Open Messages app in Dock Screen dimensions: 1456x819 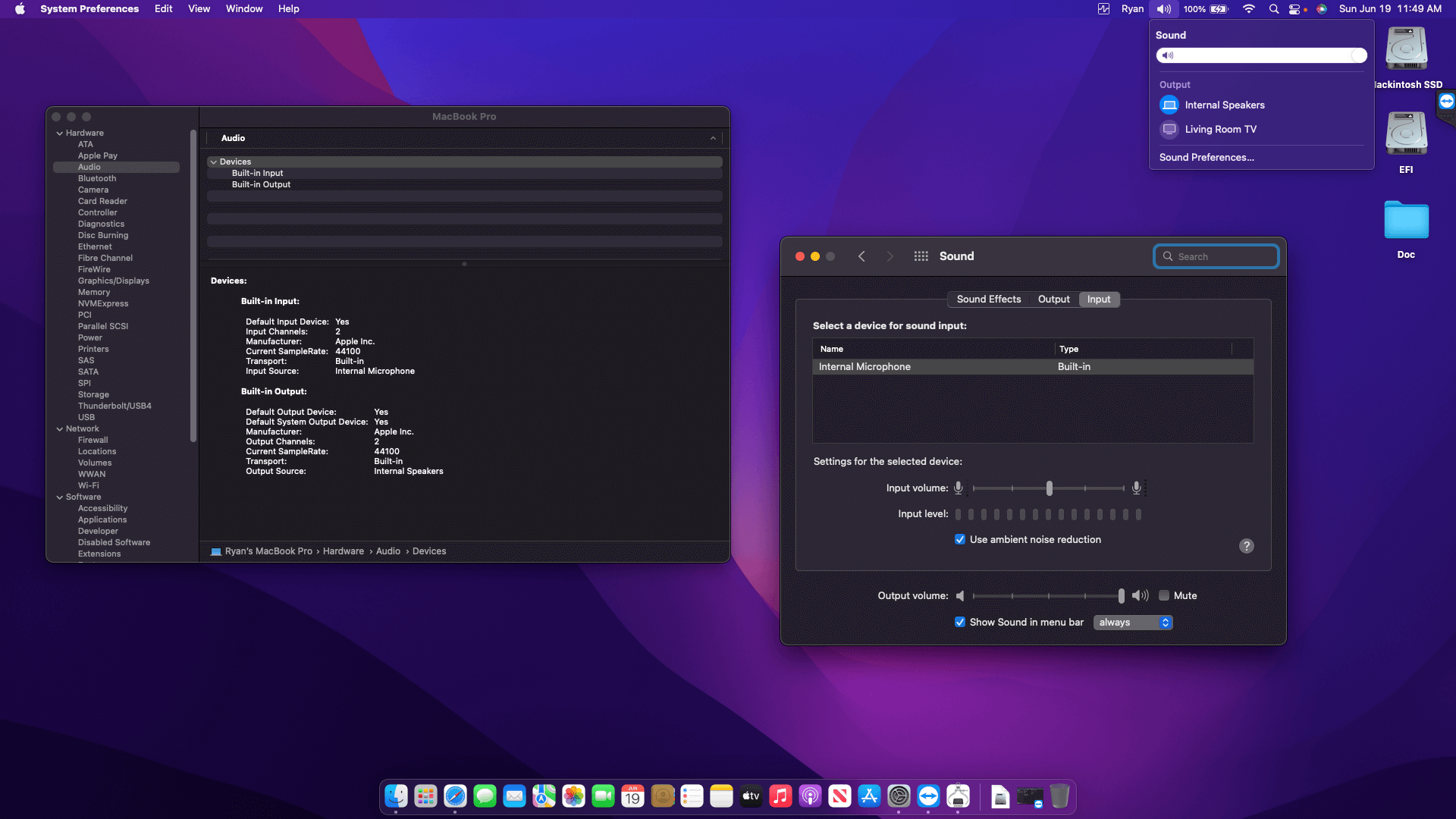pyautogui.click(x=485, y=796)
